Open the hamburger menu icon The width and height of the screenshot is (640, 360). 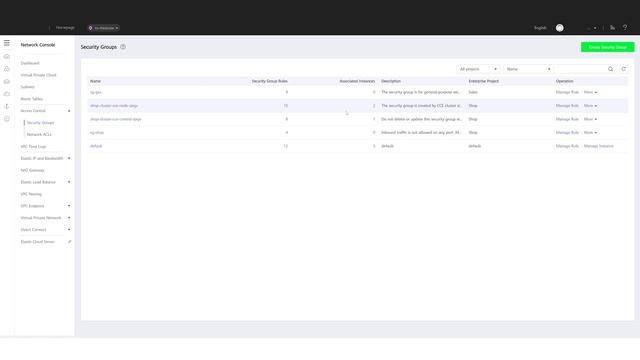point(7,43)
